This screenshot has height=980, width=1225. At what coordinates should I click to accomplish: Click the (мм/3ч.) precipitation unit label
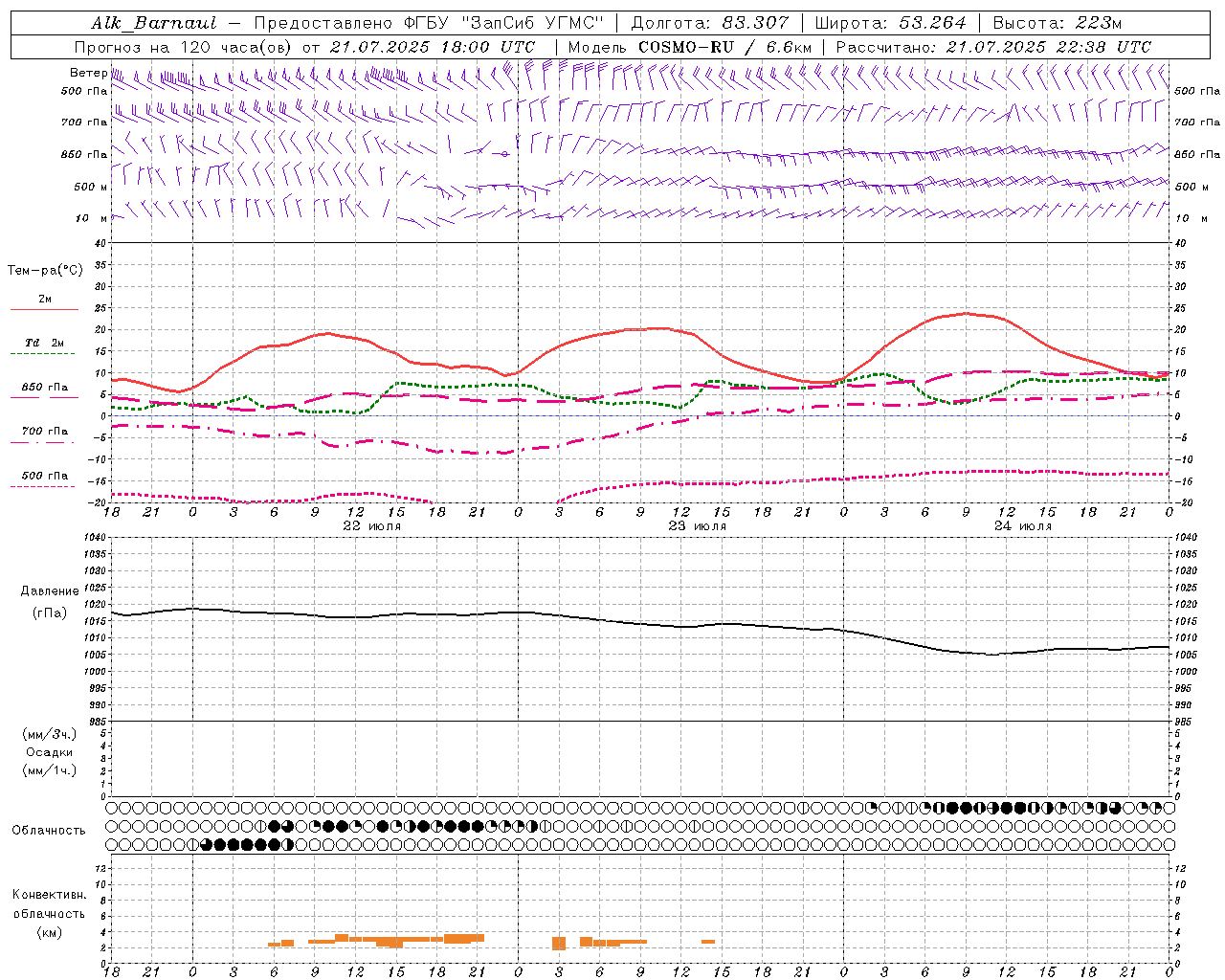click(x=50, y=734)
